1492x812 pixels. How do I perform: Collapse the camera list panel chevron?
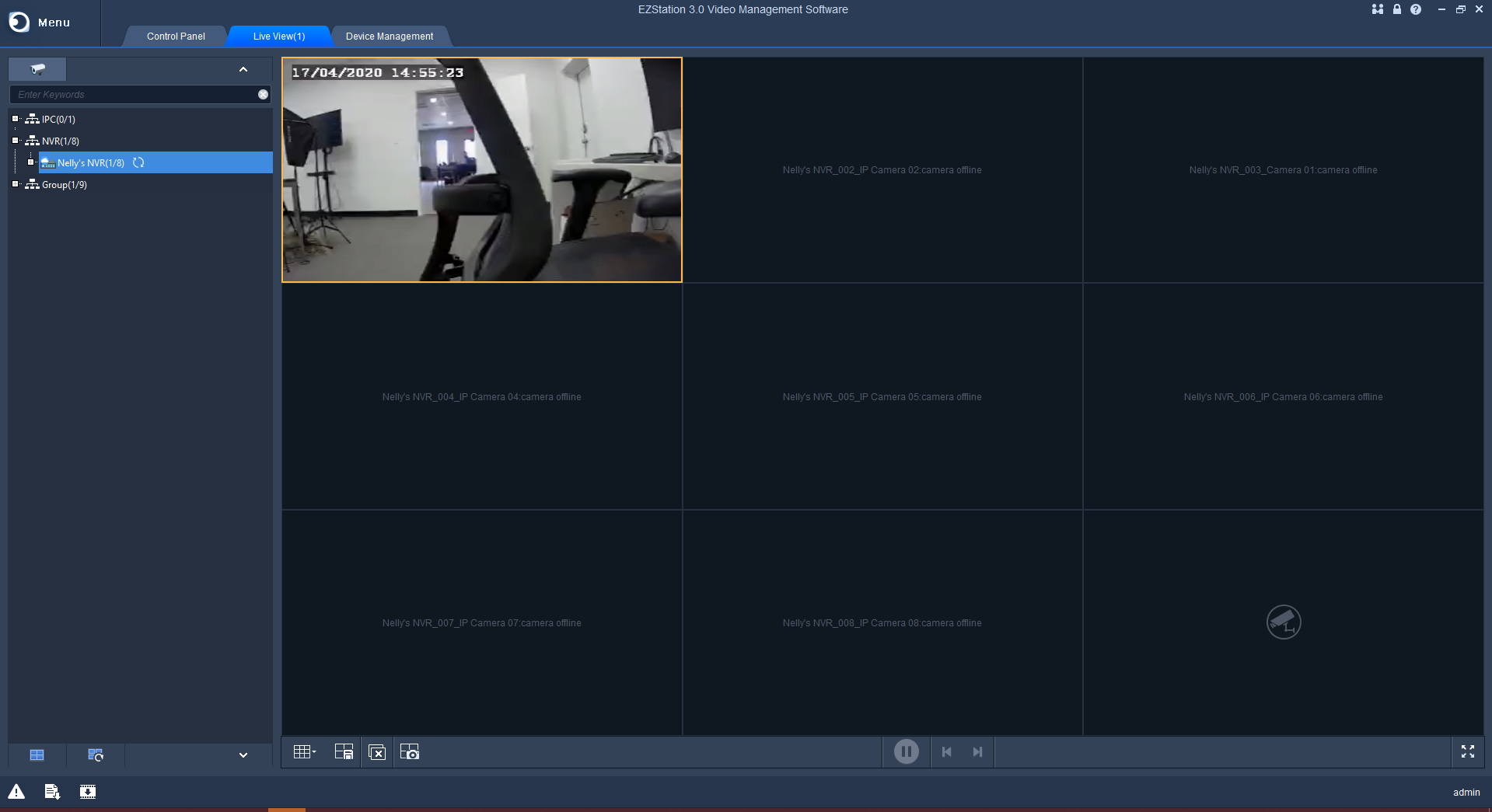click(x=243, y=69)
